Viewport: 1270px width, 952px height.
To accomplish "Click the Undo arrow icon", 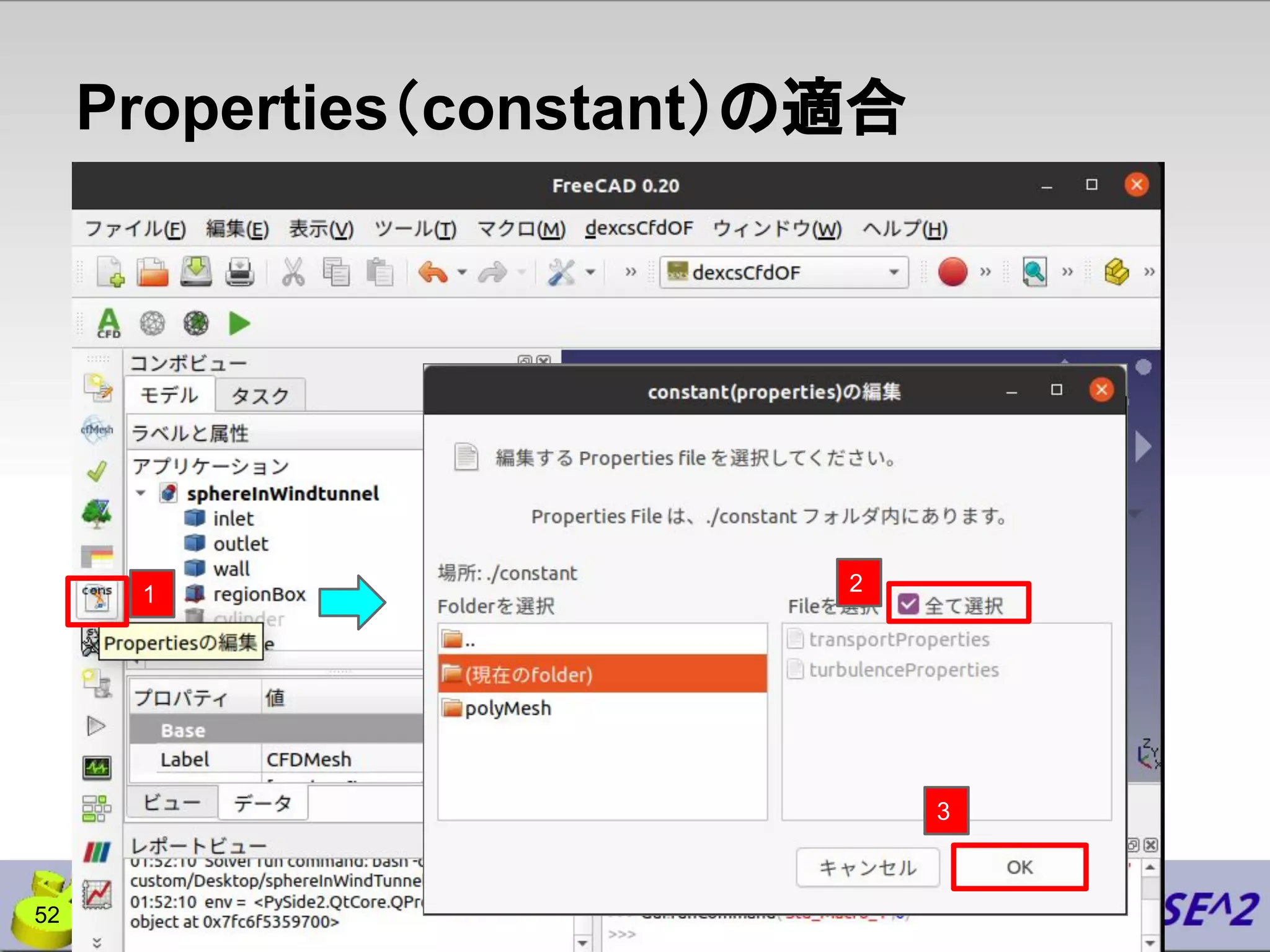I will tap(433, 272).
